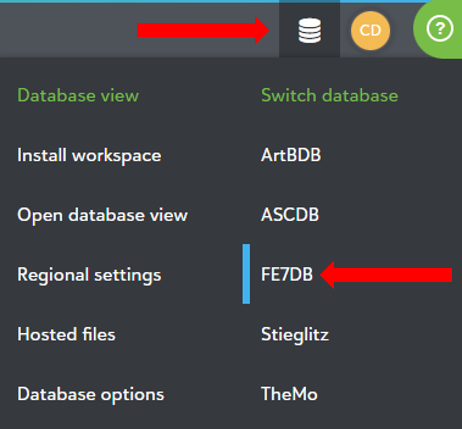The image size is (462, 429).
Task: Choose Open database view option
Action: coord(102,215)
